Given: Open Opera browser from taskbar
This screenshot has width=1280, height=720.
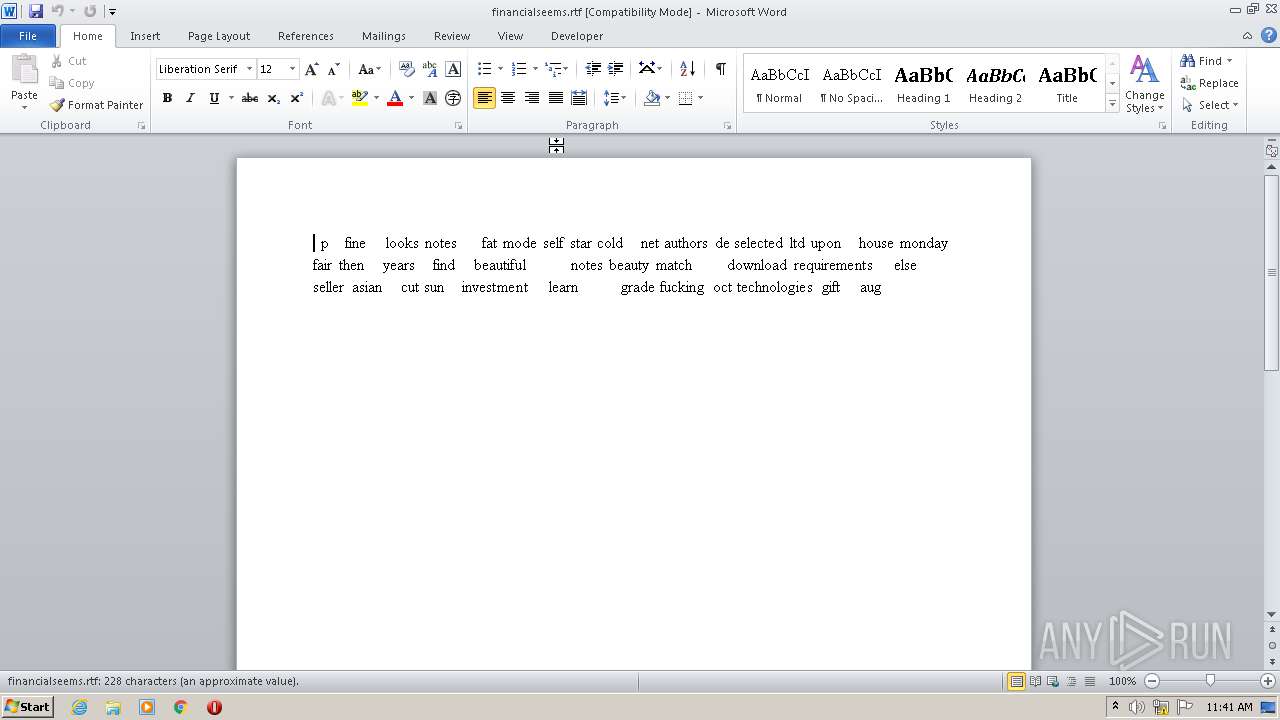Looking at the screenshot, I should pos(214,707).
